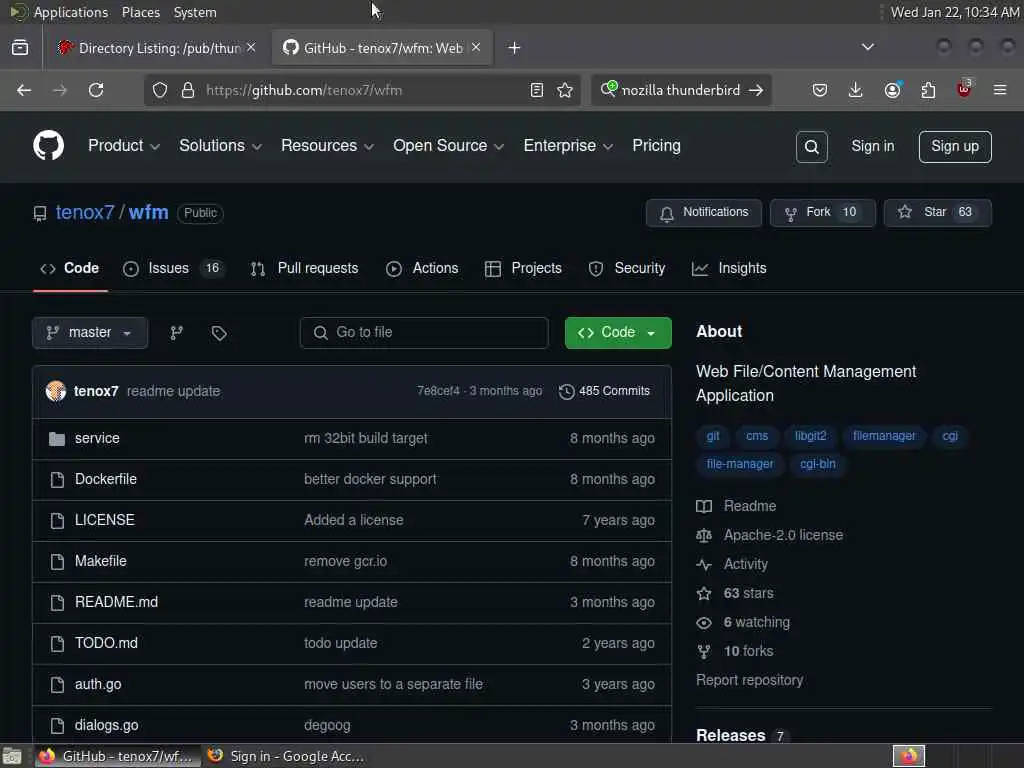Go back with browser back arrow
1024x768 pixels.
tap(24, 90)
